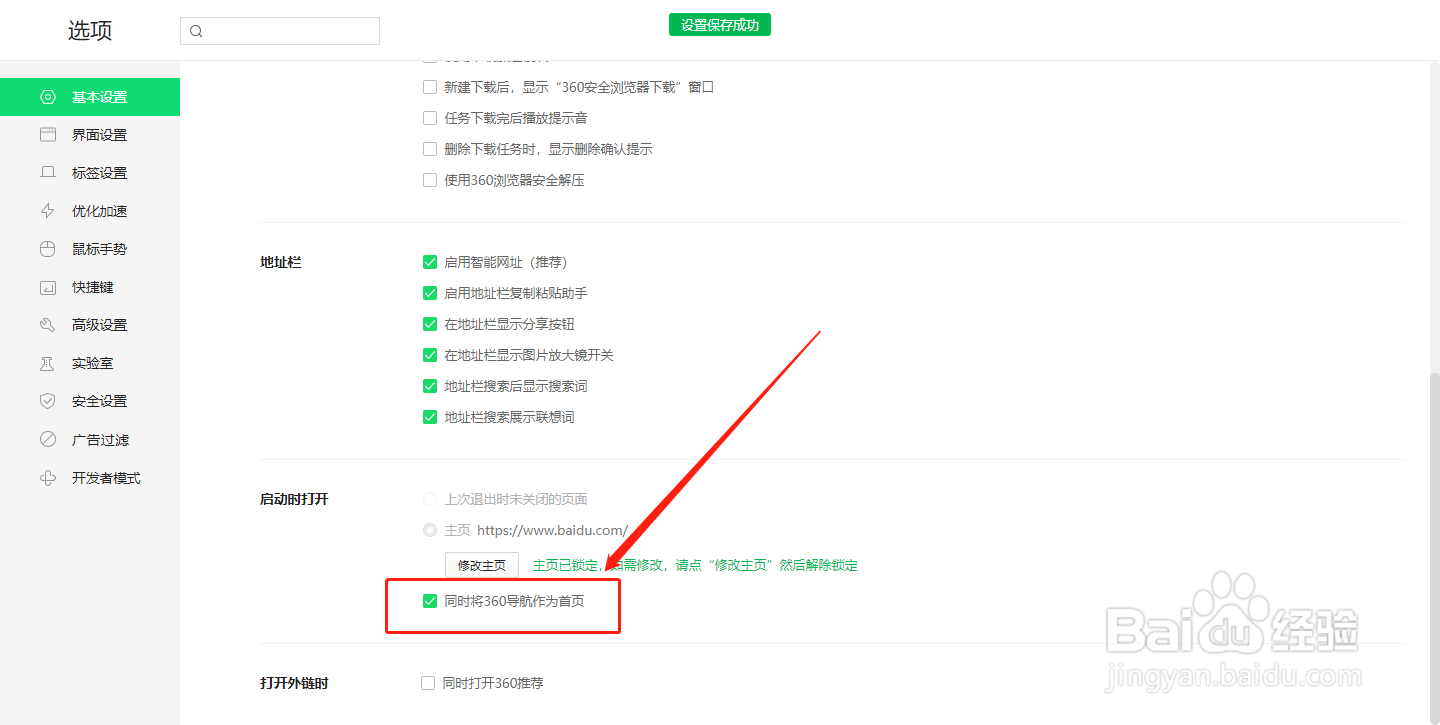Click the 界面设置 window icon
This screenshot has height=725, width=1440.
click(47, 135)
